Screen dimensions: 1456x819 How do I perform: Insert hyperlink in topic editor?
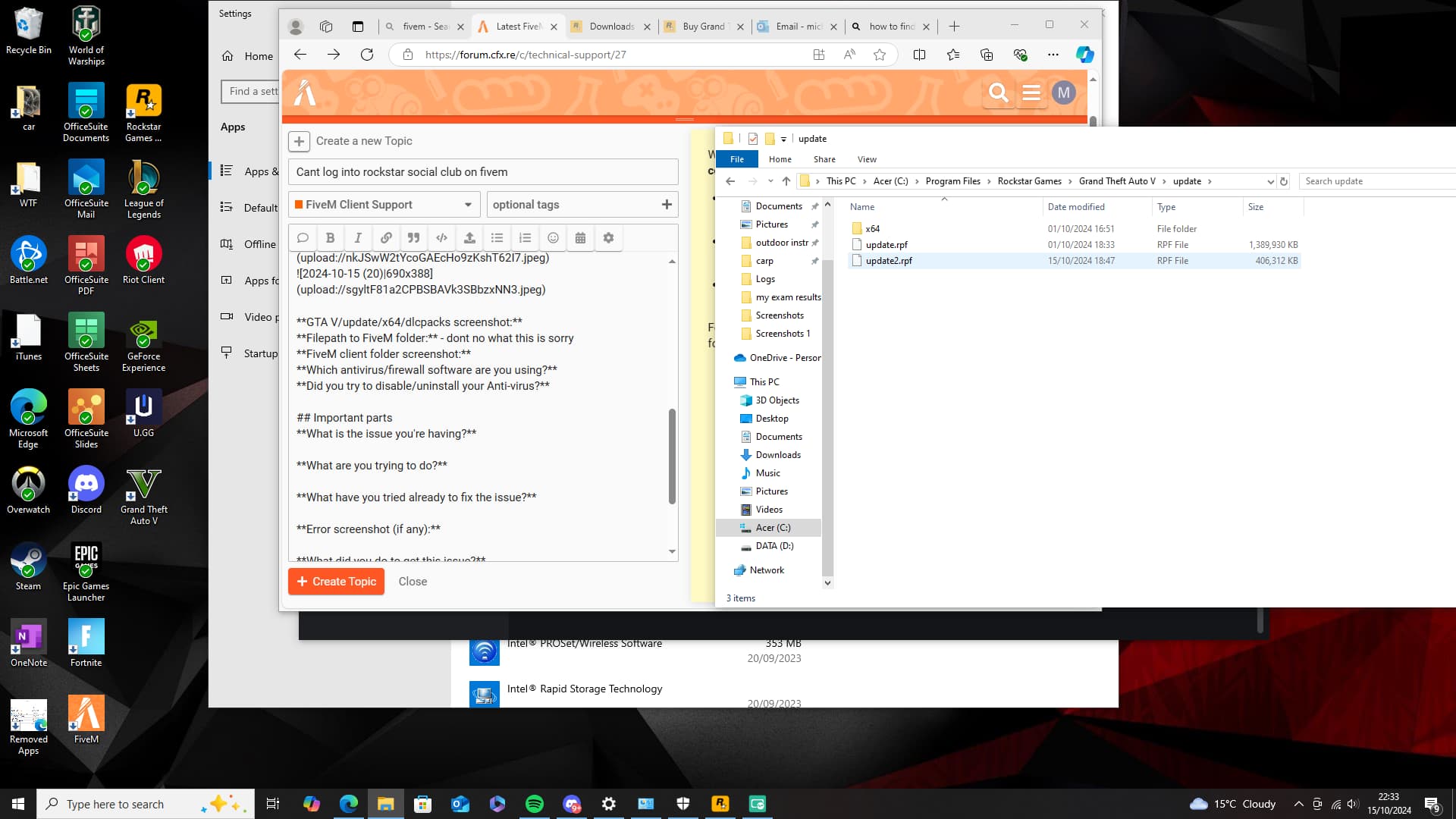[x=386, y=238]
